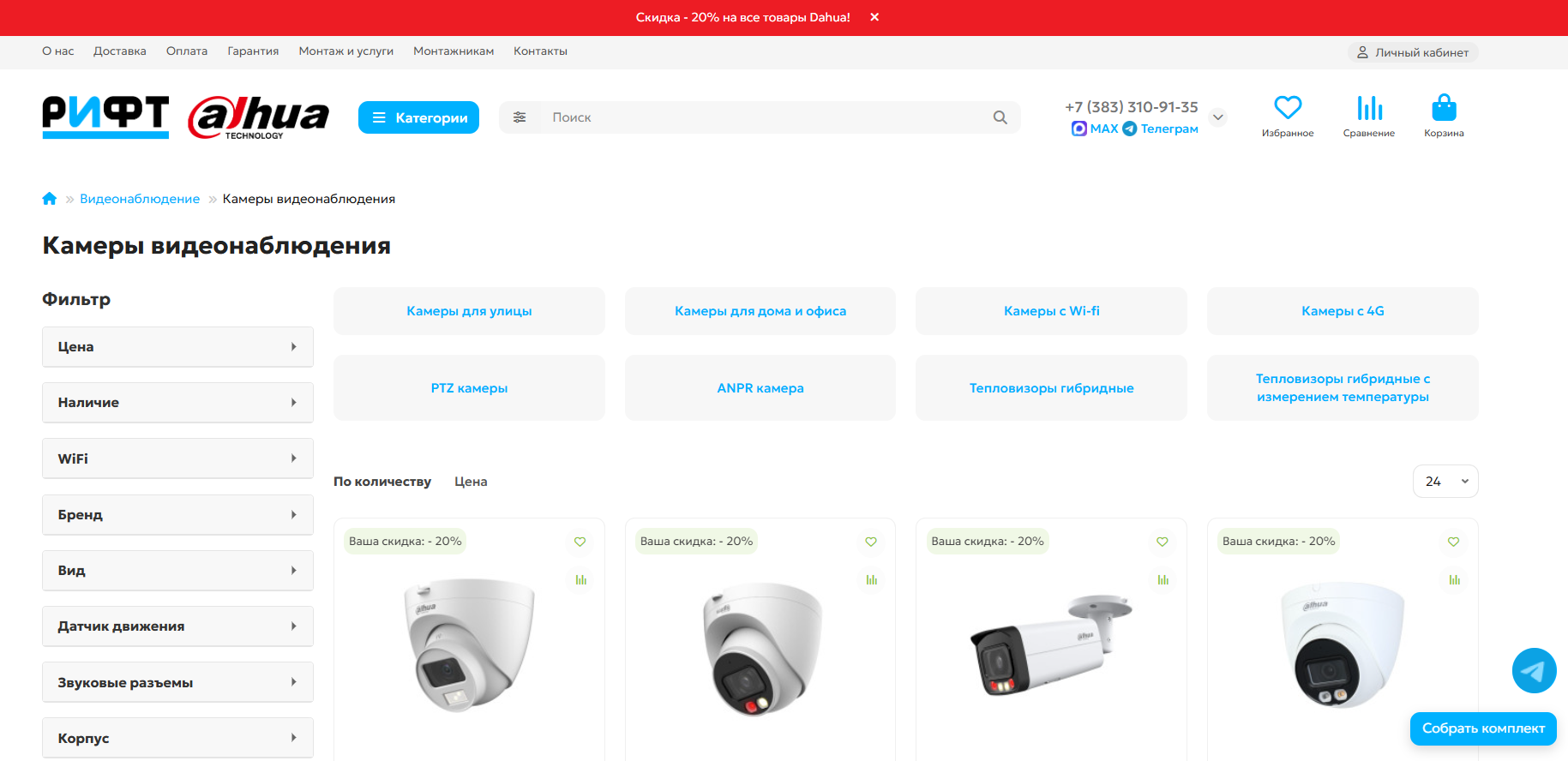Open Монтаж и услуги menu item
This screenshot has width=1568, height=761.
(346, 51)
